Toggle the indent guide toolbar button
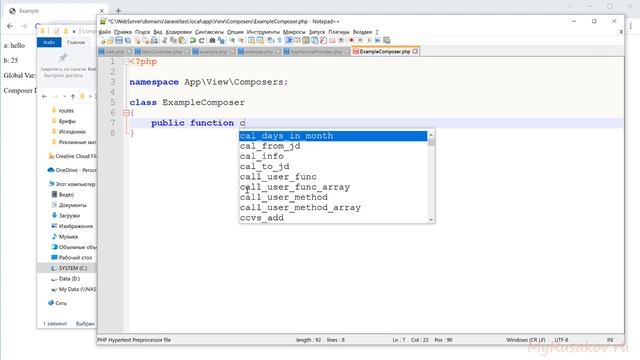The image size is (640, 360). click(289, 40)
